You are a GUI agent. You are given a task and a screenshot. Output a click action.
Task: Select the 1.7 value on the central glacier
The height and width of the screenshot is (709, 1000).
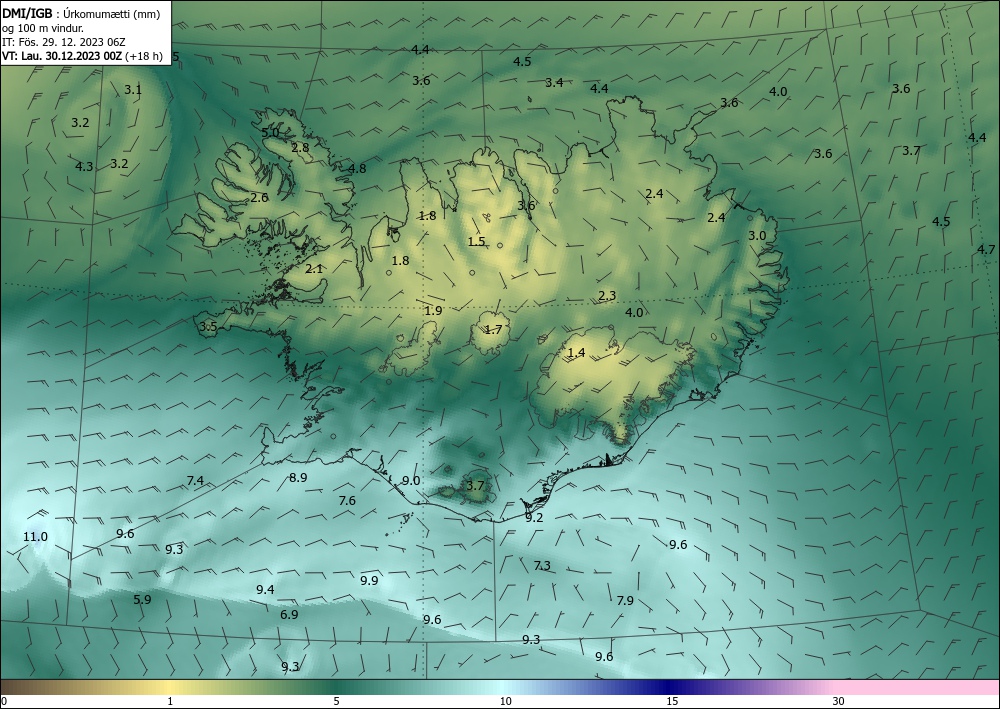(x=494, y=330)
